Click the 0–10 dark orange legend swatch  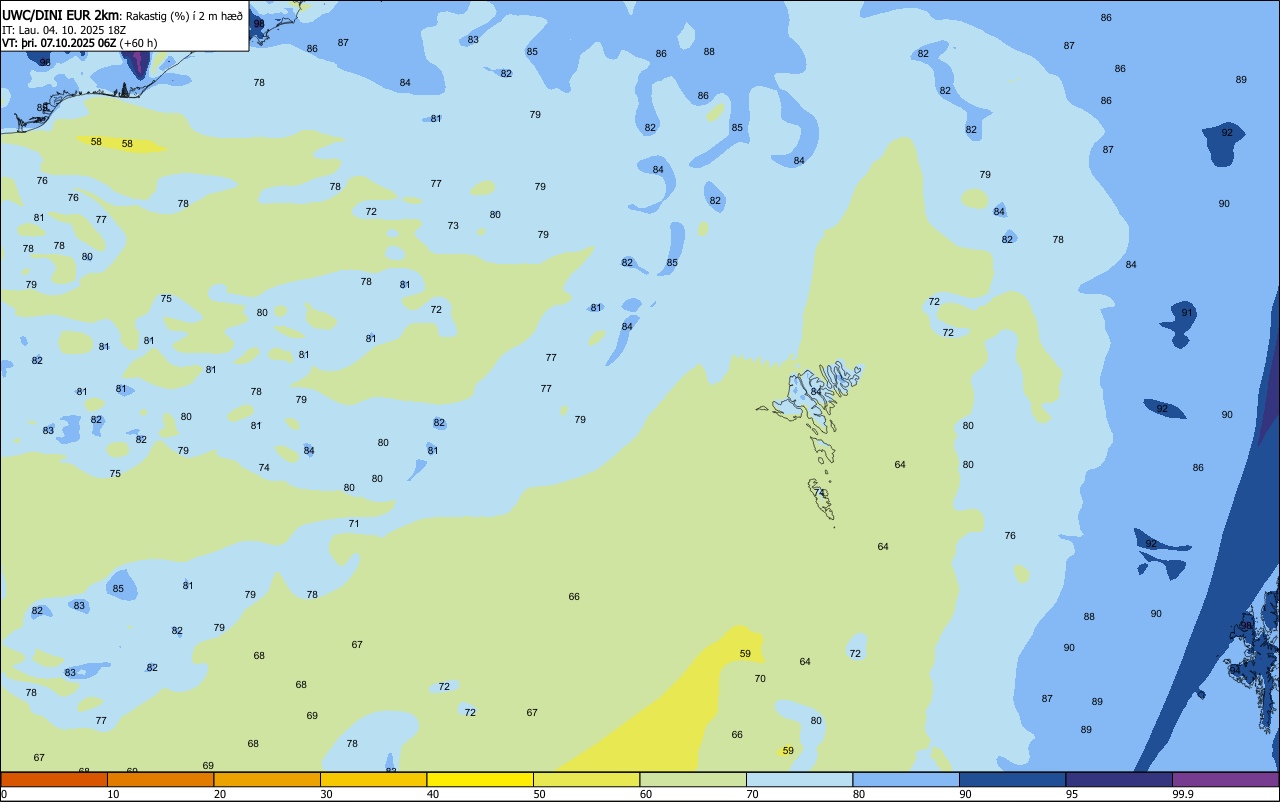point(54,779)
